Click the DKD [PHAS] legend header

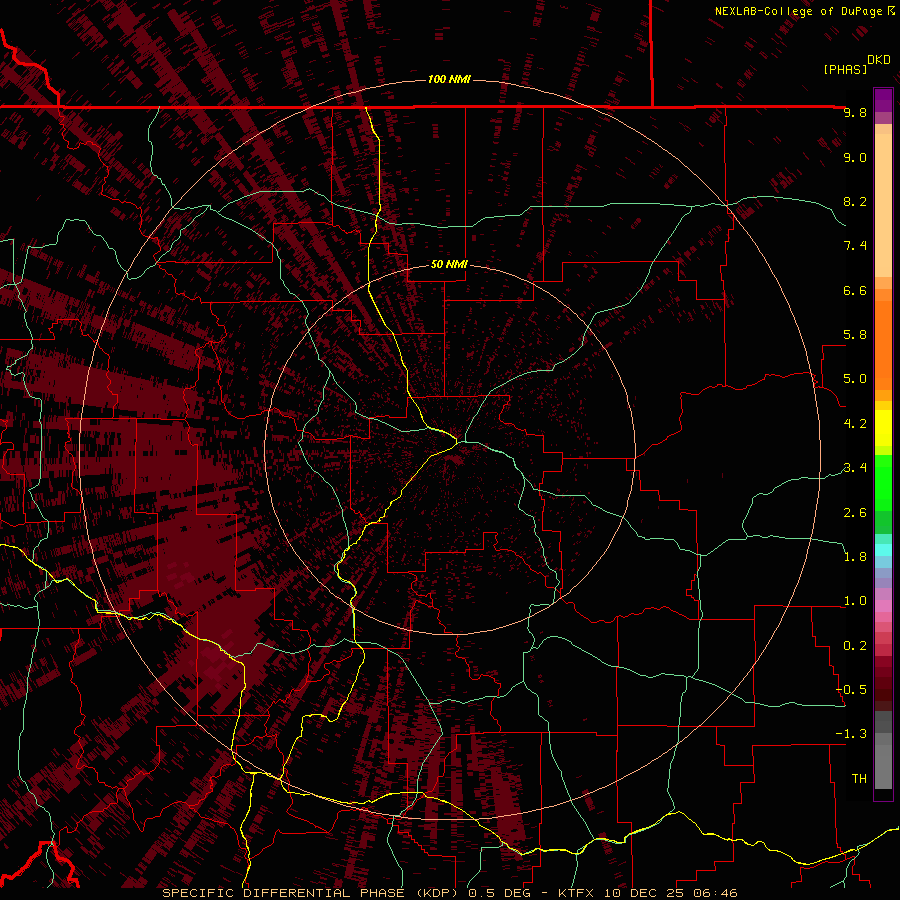[x=857, y=65]
